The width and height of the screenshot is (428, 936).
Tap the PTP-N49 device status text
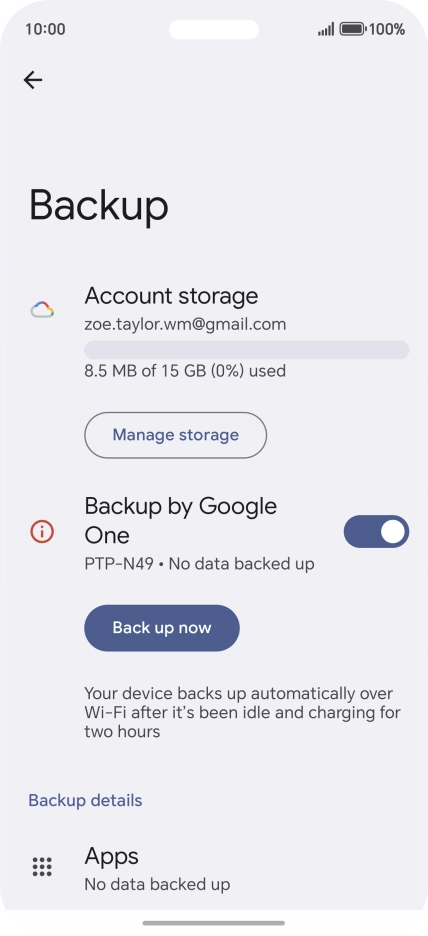pos(199,564)
